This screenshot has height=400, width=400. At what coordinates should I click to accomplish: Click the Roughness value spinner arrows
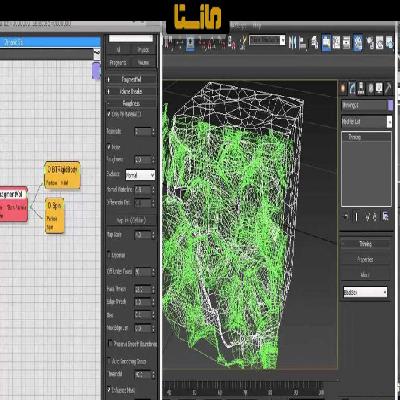pyautogui.click(x=153, y=160)
